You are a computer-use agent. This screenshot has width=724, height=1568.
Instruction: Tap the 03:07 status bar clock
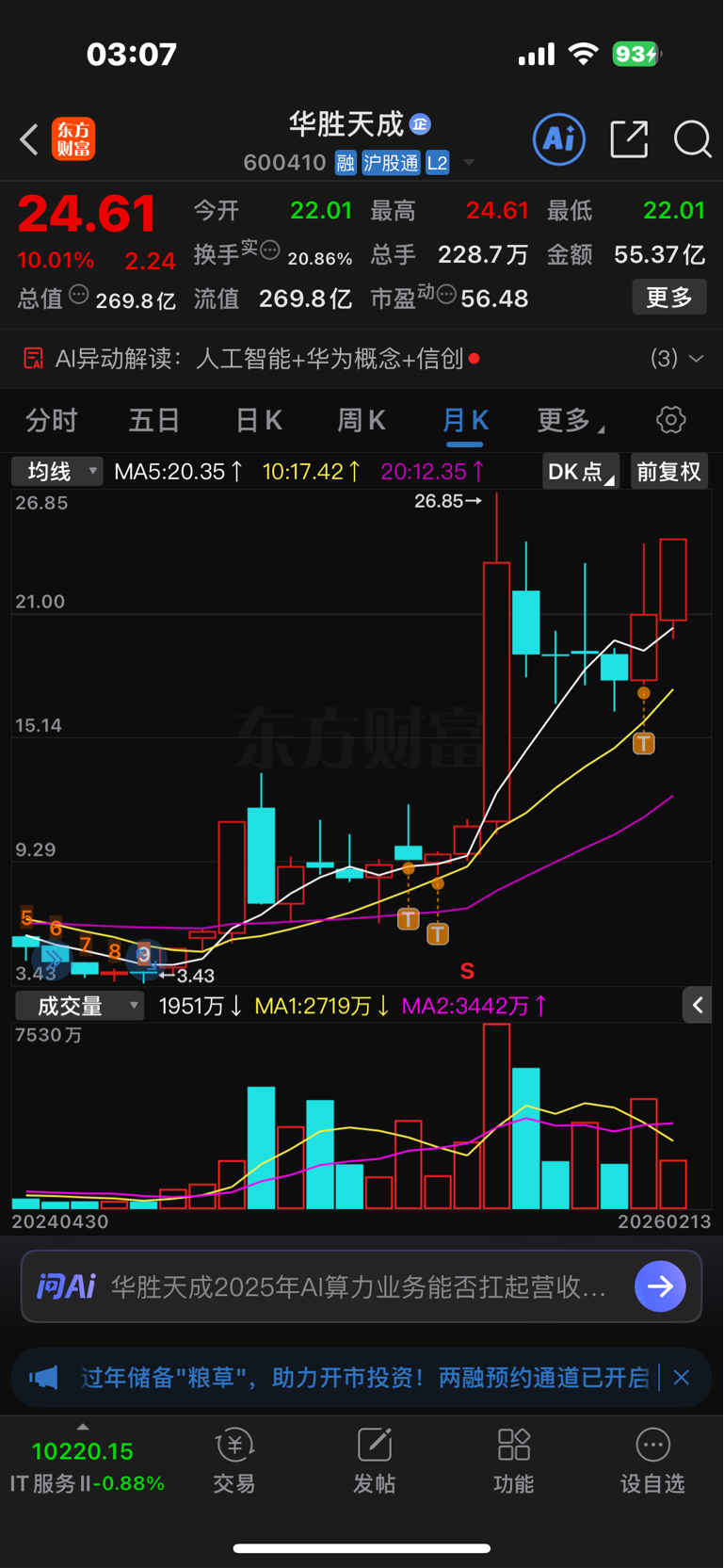[x=132, y=55]
